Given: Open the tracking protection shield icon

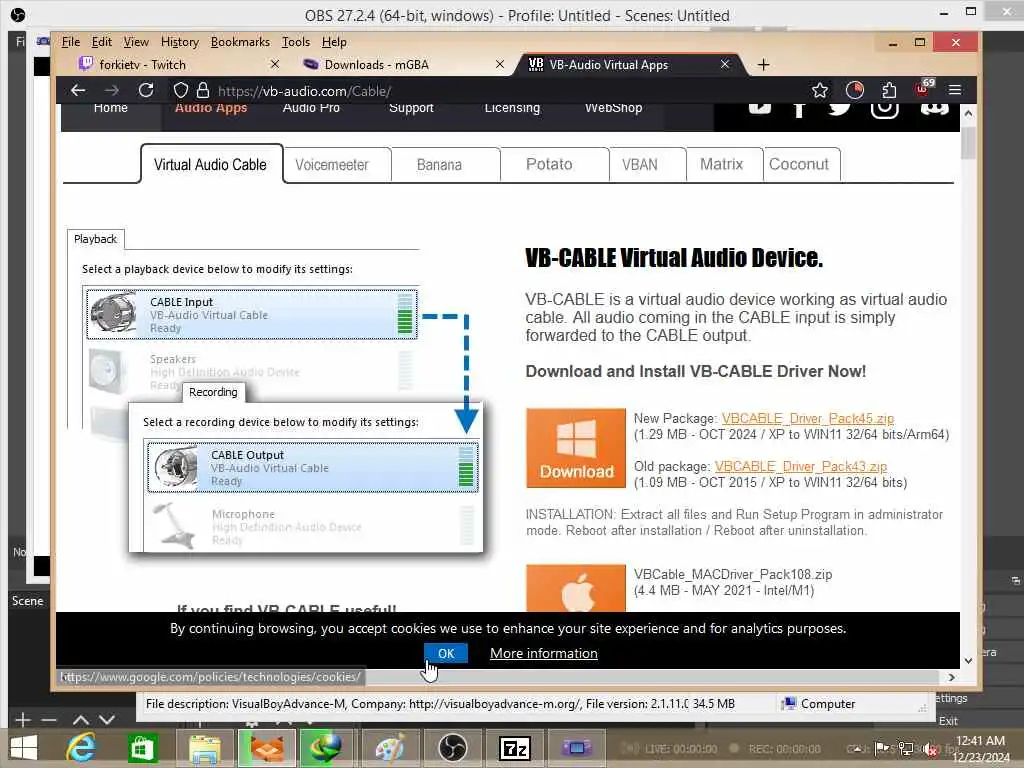Looking at the screenshot, I should pos(181,90).
